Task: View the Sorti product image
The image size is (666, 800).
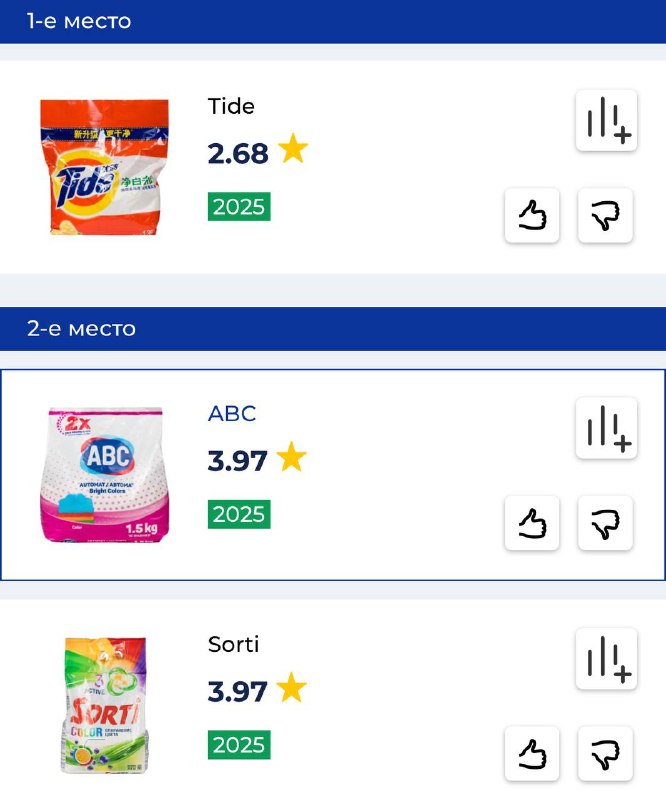Action: coord(104,705)
